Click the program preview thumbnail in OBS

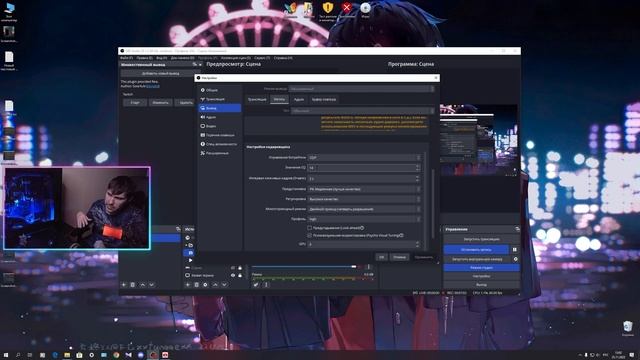tap(478, 140)
